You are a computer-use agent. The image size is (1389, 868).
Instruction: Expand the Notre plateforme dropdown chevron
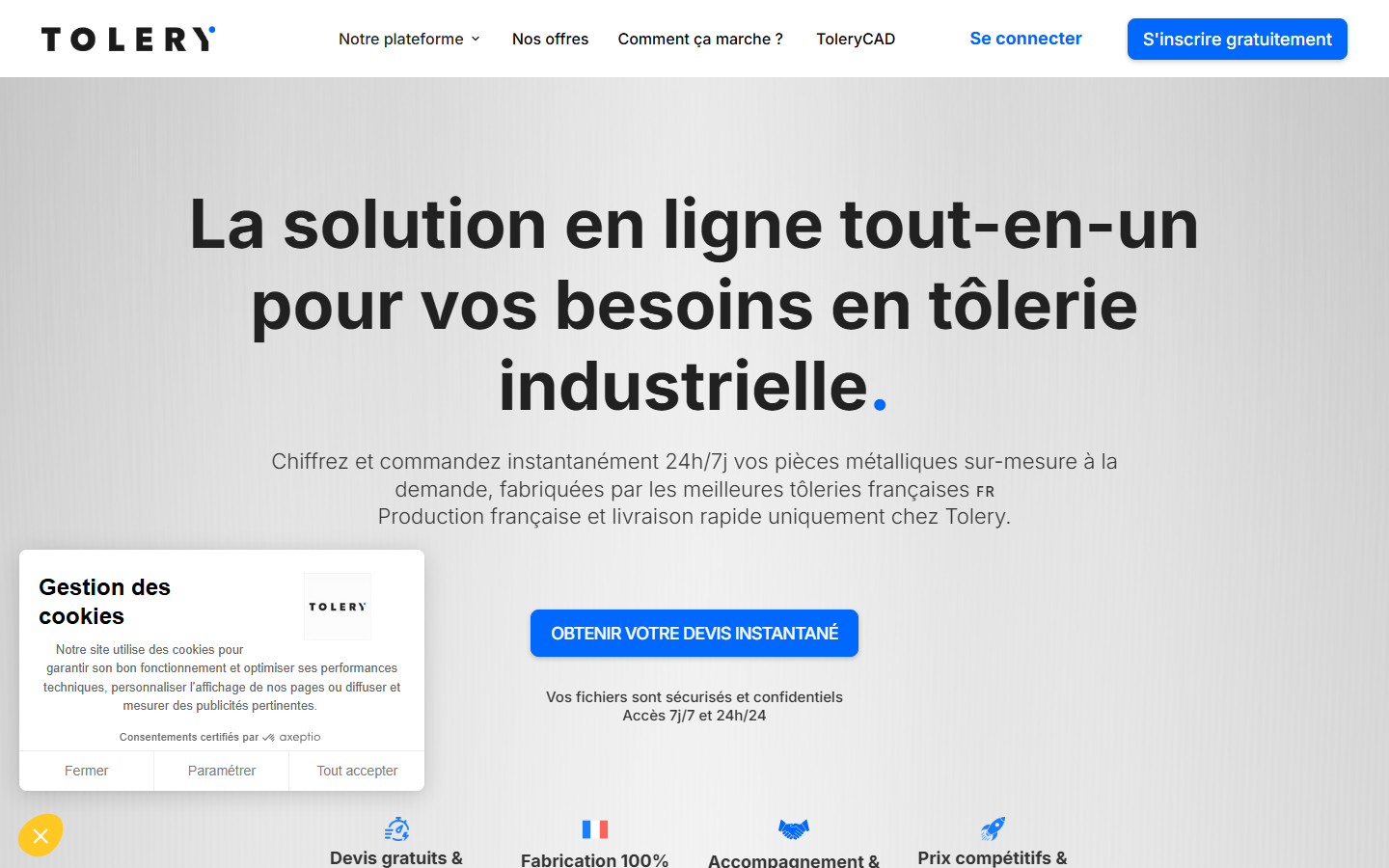point(476,40)
